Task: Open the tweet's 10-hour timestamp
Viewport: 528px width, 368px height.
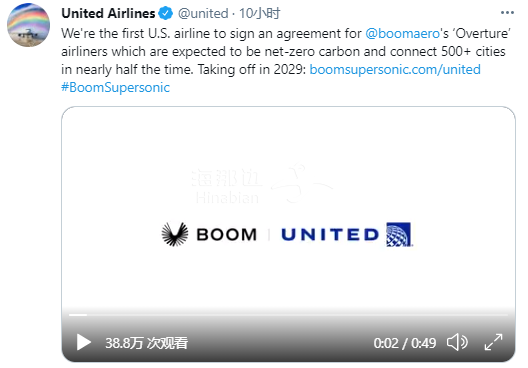Action: point(260,13)
